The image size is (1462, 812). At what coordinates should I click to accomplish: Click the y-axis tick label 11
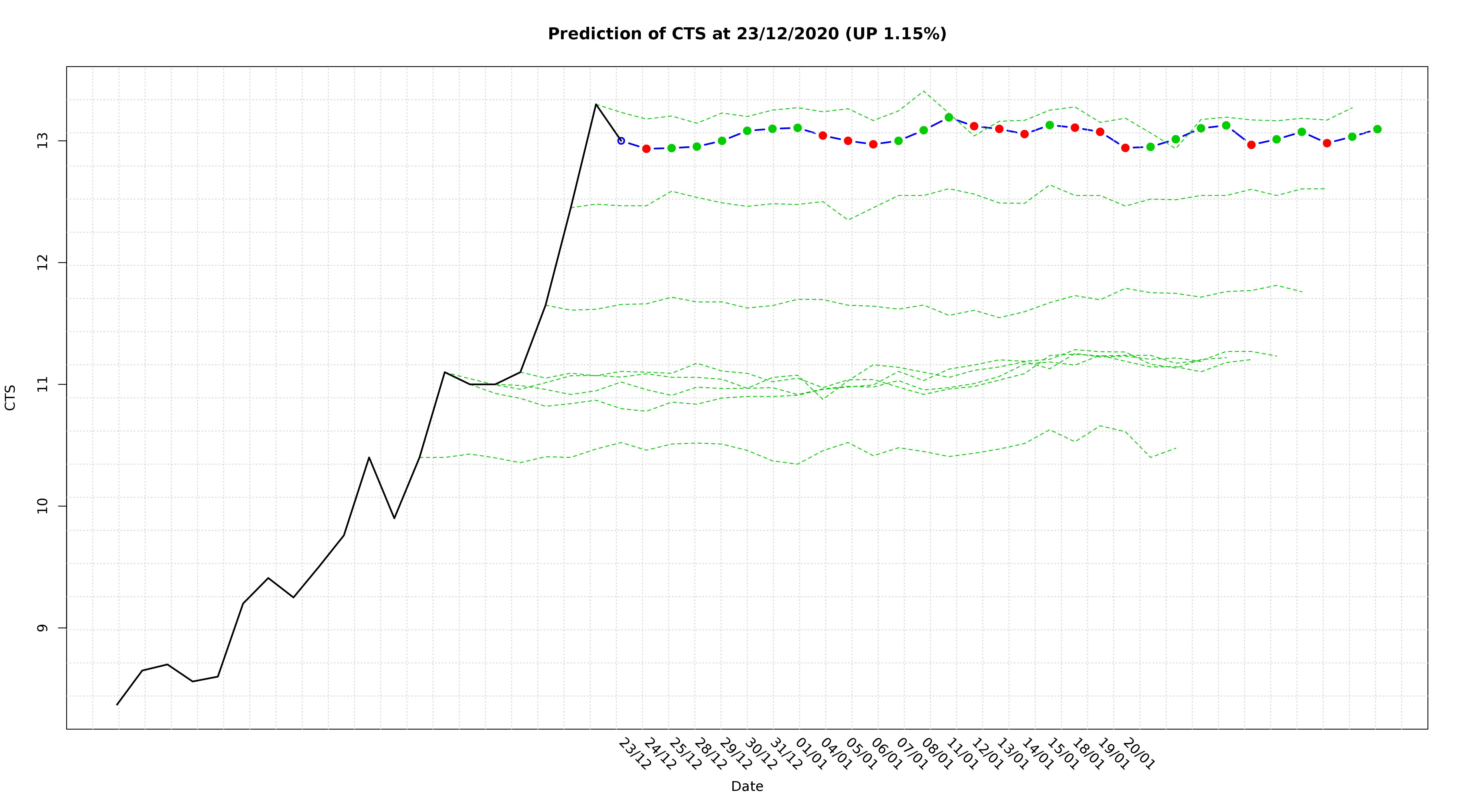point(43,384)
